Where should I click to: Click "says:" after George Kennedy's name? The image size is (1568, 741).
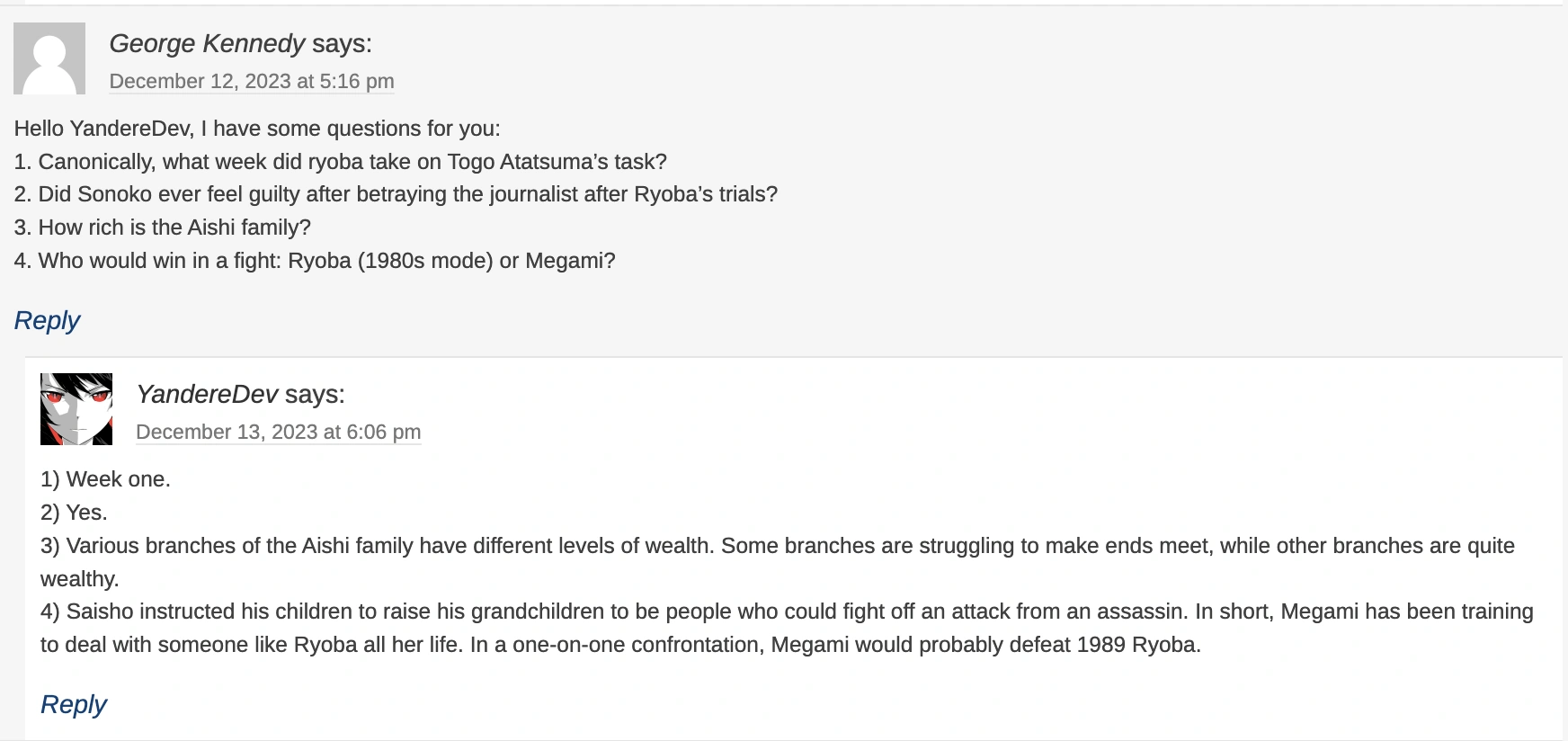[x=342, y=43]
